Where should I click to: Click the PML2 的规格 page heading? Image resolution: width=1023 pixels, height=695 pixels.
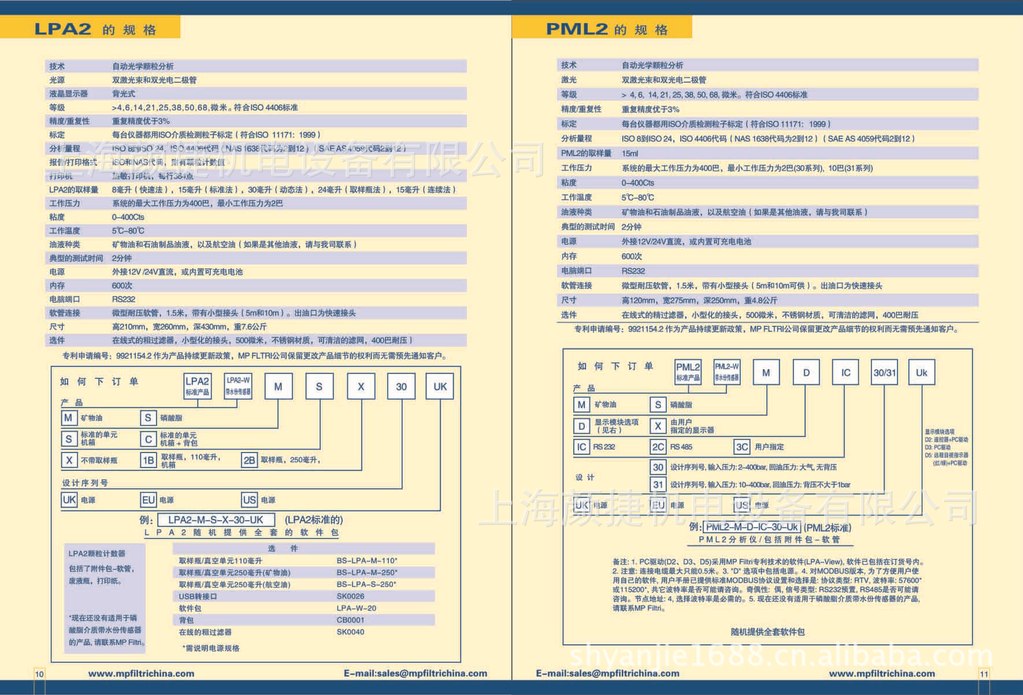coord(607,29)
